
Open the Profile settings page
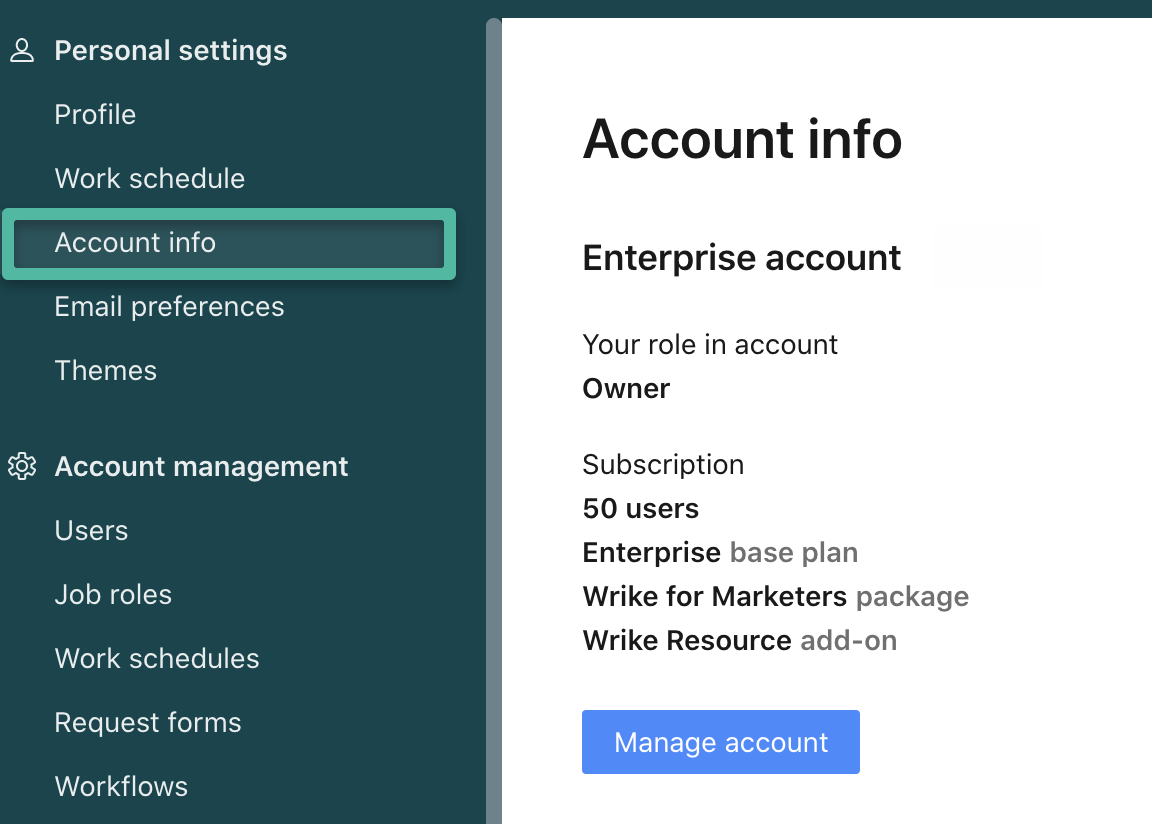tap(95, 115)
